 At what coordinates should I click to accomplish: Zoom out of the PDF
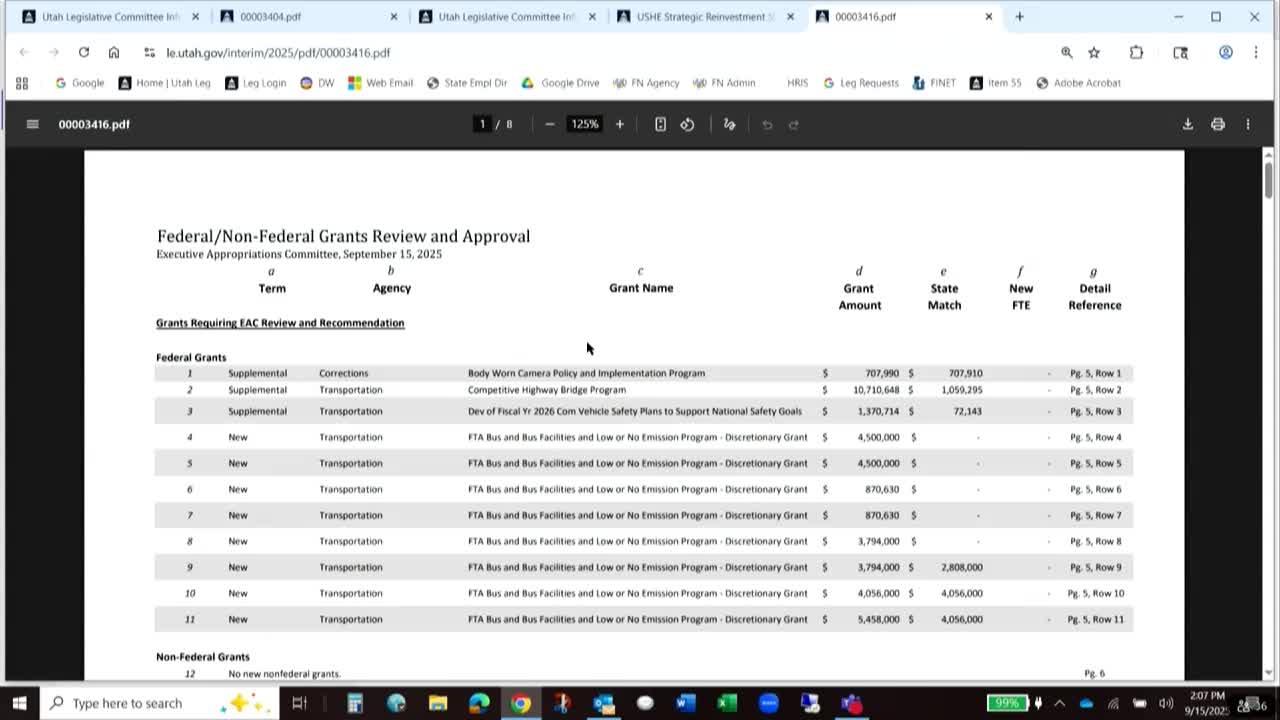point(549,124)
